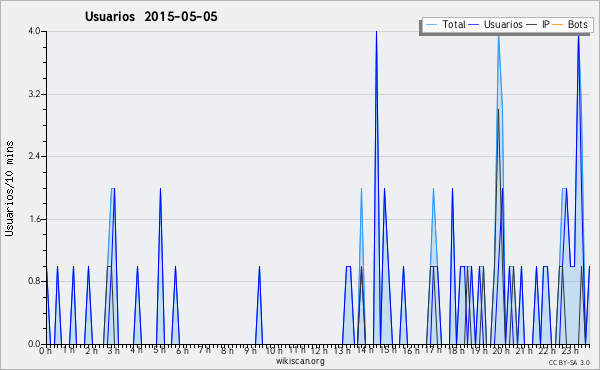
Task: Click the y-axis label 'Usuarios/10 mins'
Action: coord(9,188)
